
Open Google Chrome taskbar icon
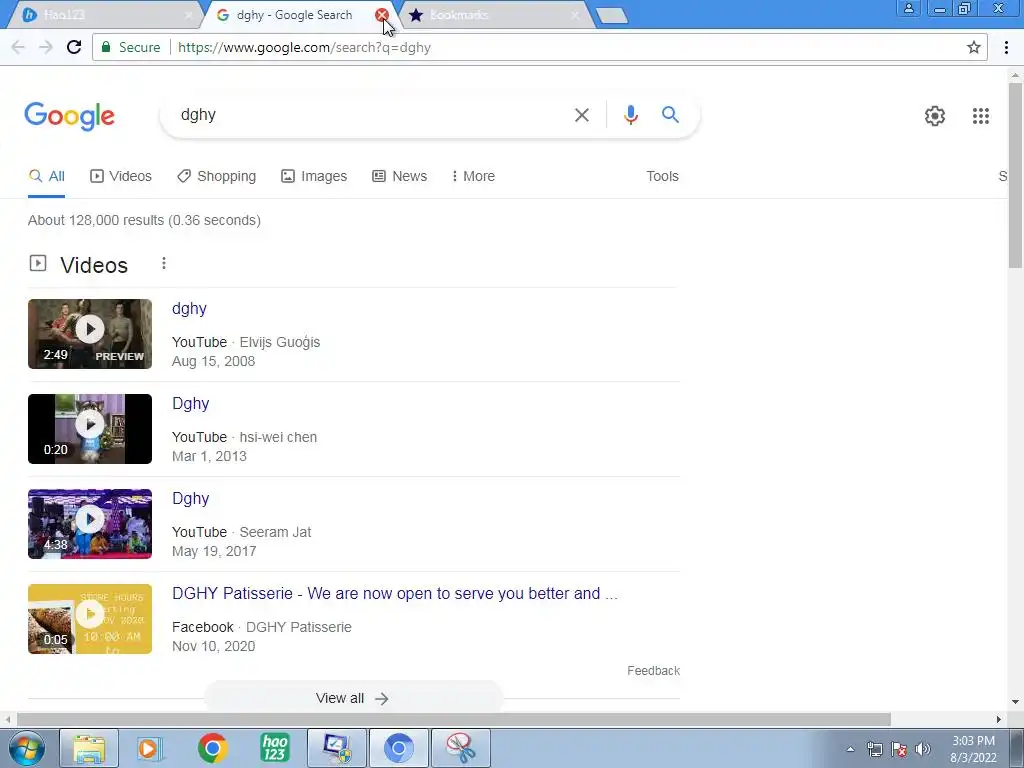coord(213,748)
